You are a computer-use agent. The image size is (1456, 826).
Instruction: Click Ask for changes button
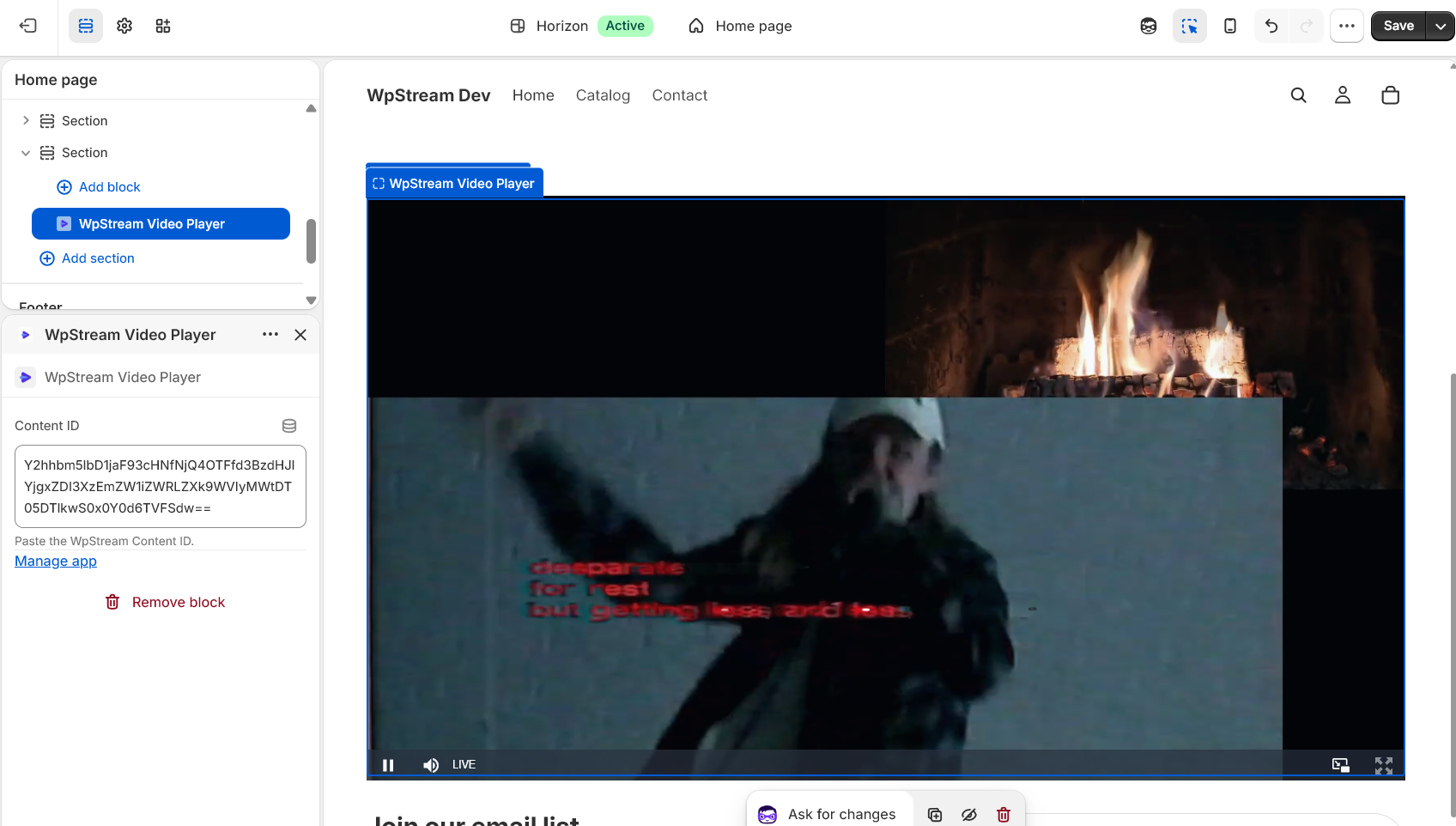(828, 814)
